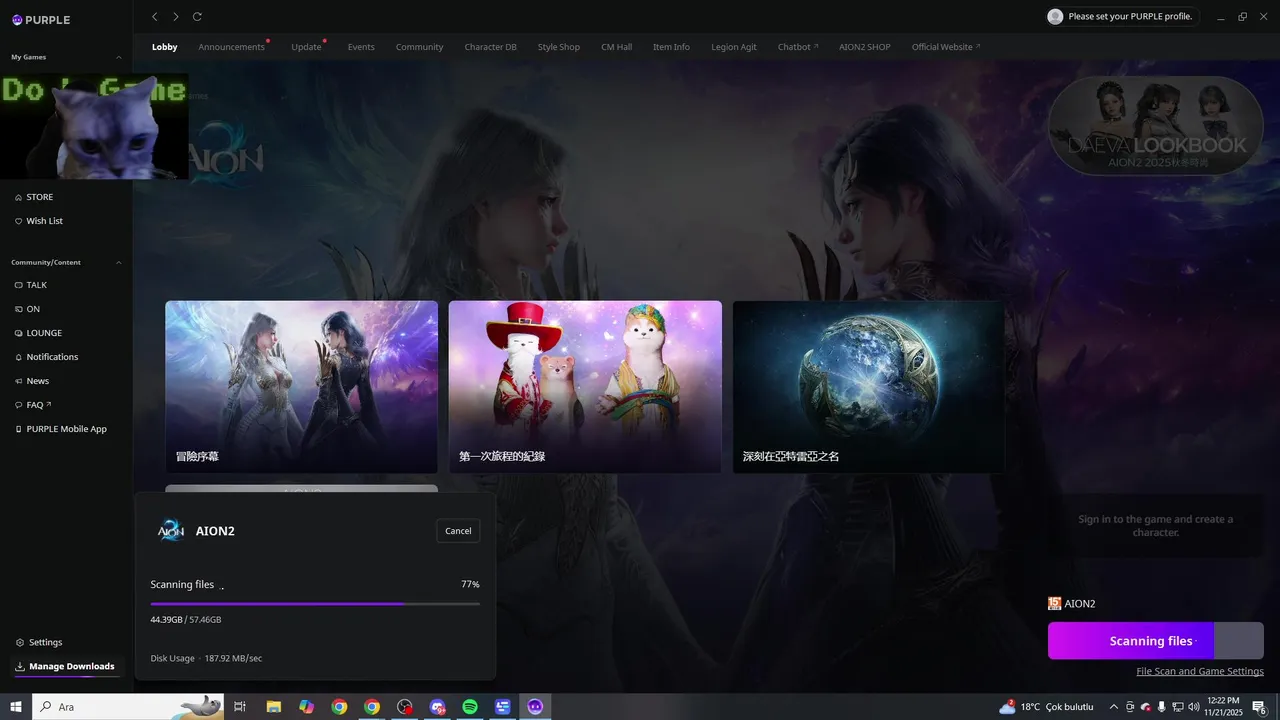Image resolution: width=1280 pixels, height=720 pixels.
Task: Open the Item Info tab
Action: pyautogui.click(x=671, y=47)
